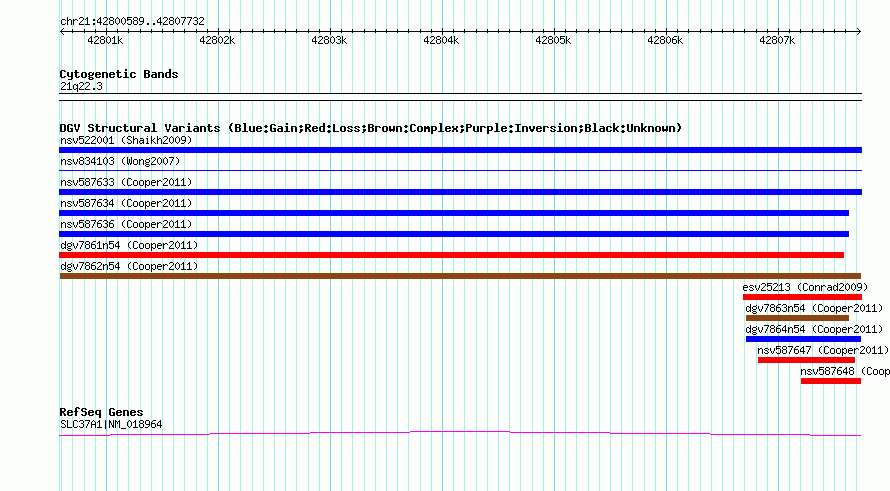Screen dimensions: 890x491
Task: Click the blue bar under nsv587636
Action: pos(454,234)
